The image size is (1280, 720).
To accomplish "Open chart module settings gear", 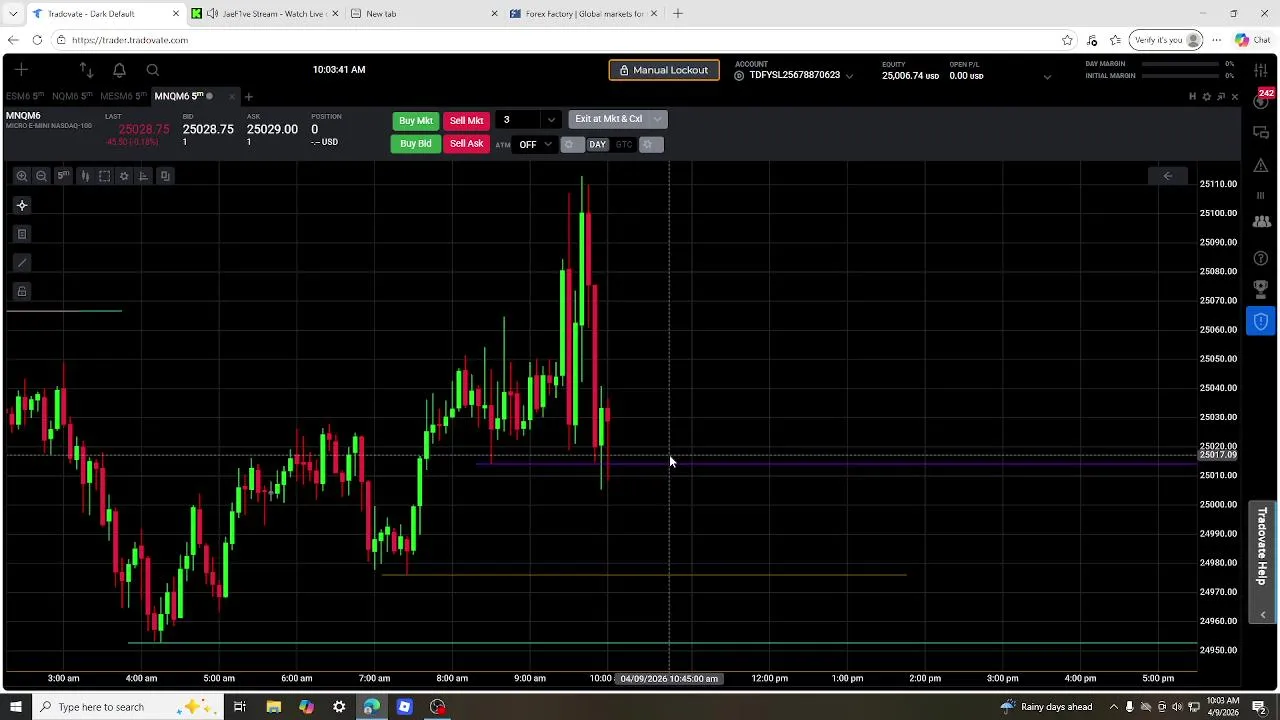I will [x=1206, y=97].
